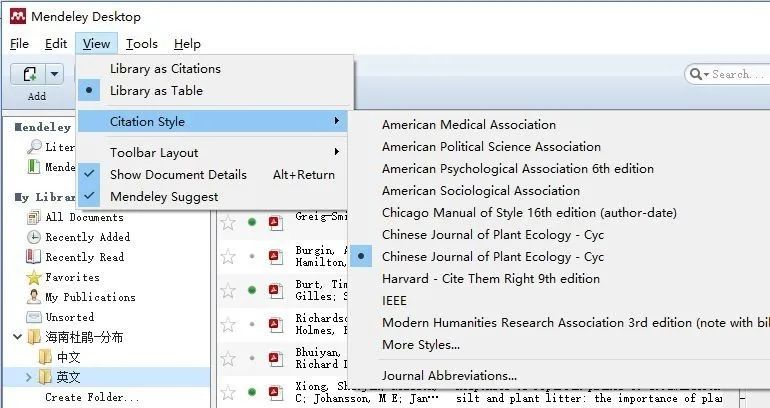Expand the Citation Style submenu
The image size is (770, 408).
click(212, 122)
